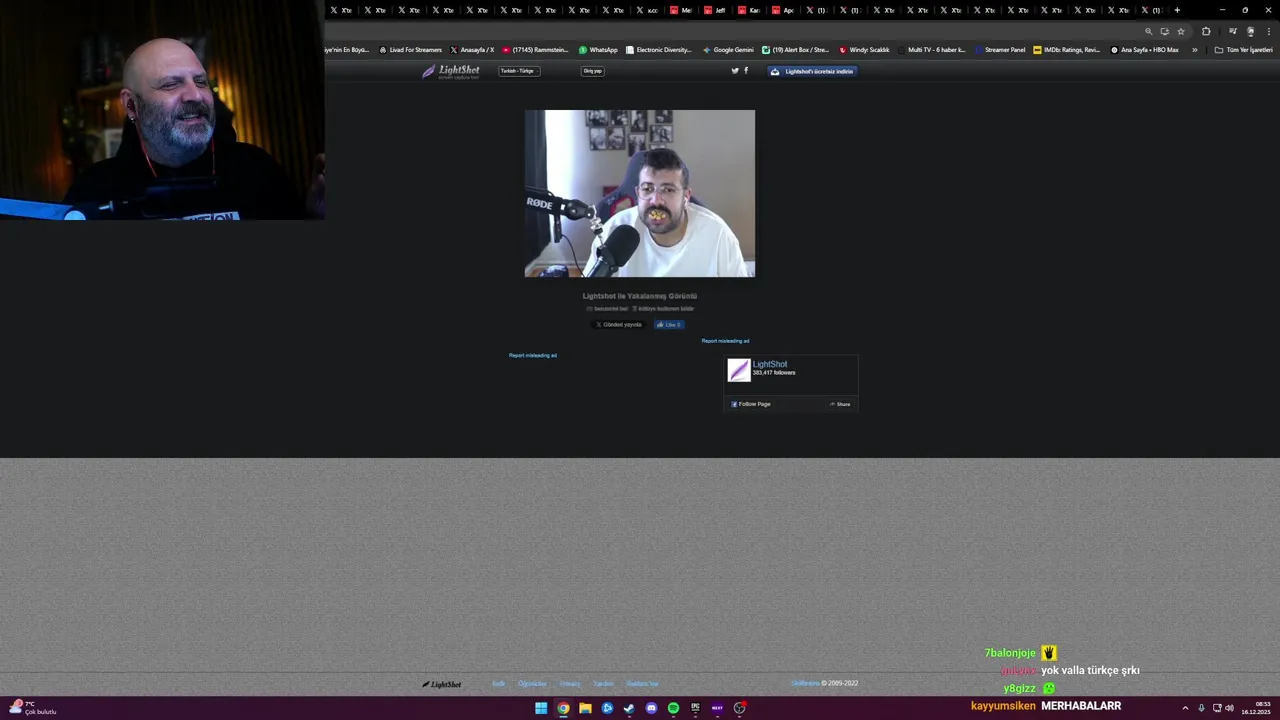Click the volume speaker icon in system tray
This screenshot has width=1280, height=720.
click(x=1229, y=708)
